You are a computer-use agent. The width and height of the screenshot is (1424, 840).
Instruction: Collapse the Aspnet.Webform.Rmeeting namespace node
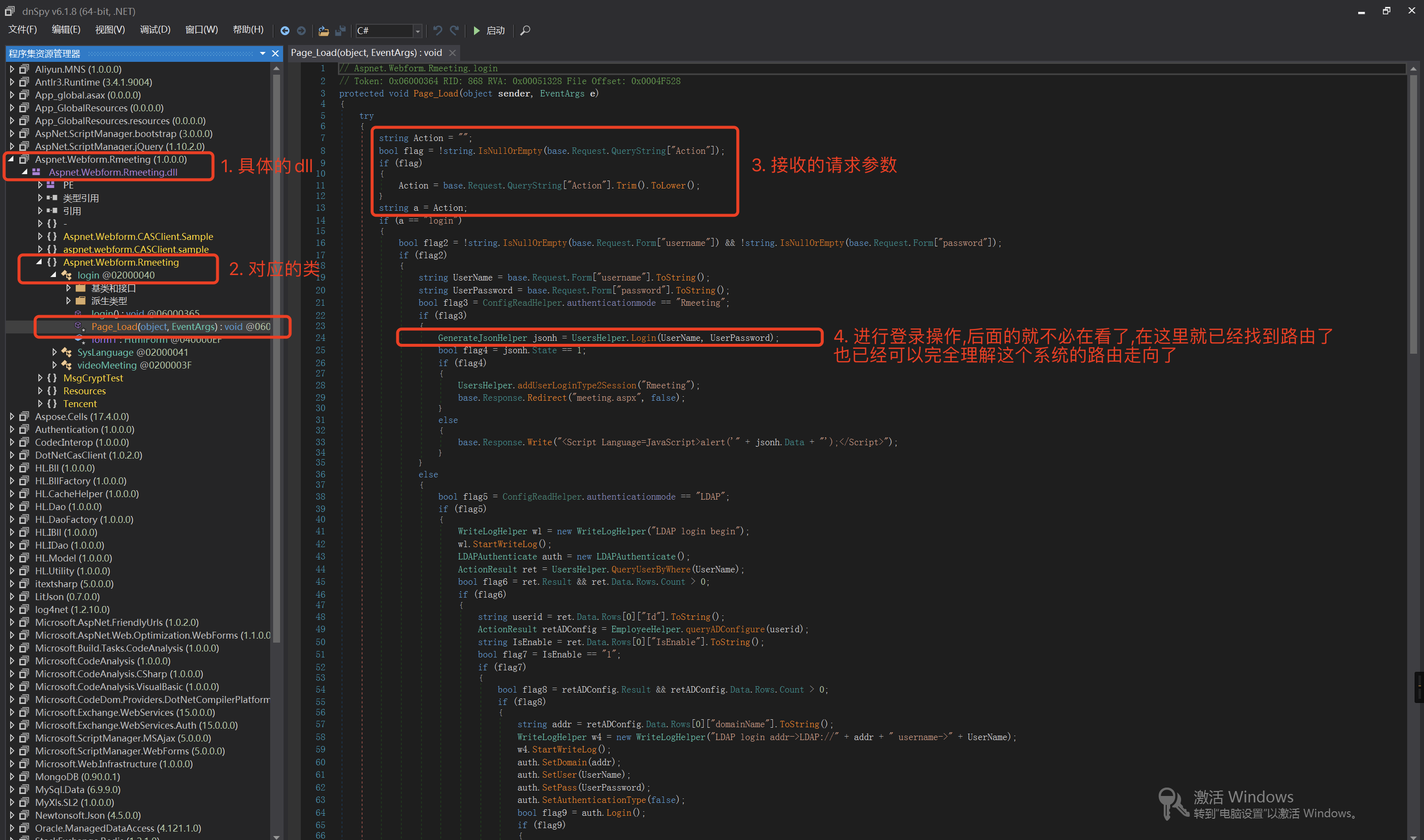(x=39, y=262)
